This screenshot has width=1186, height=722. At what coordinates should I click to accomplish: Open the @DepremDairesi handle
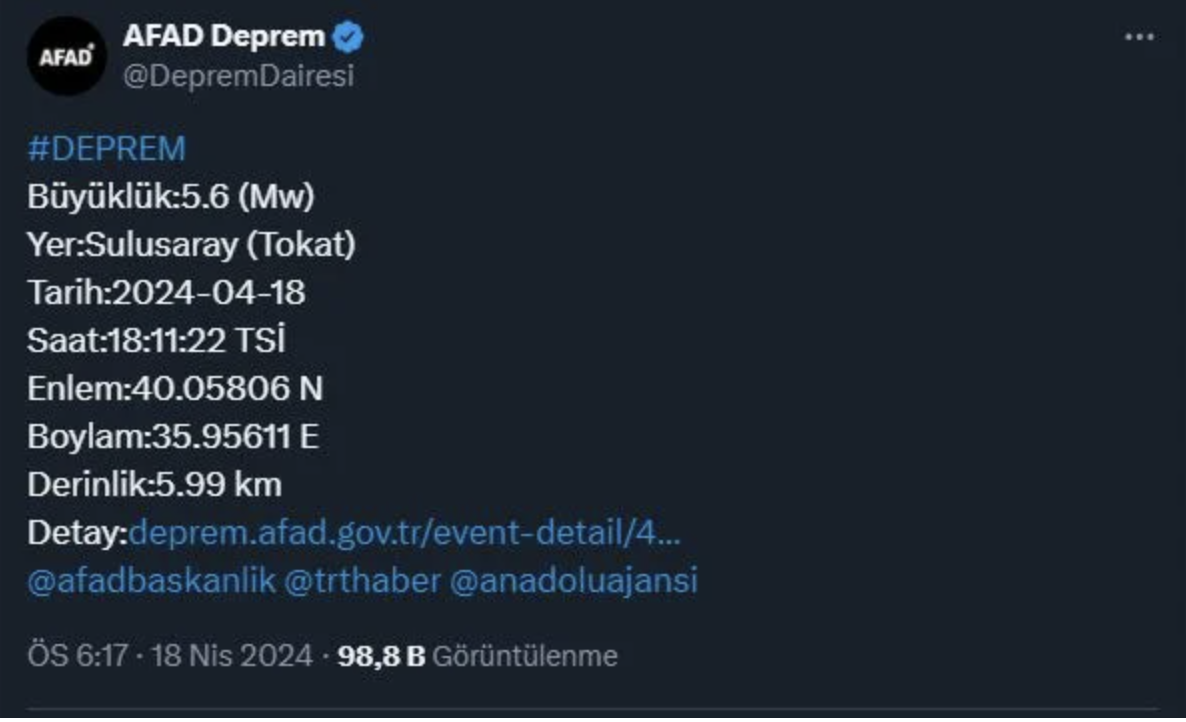click(238, 76)
